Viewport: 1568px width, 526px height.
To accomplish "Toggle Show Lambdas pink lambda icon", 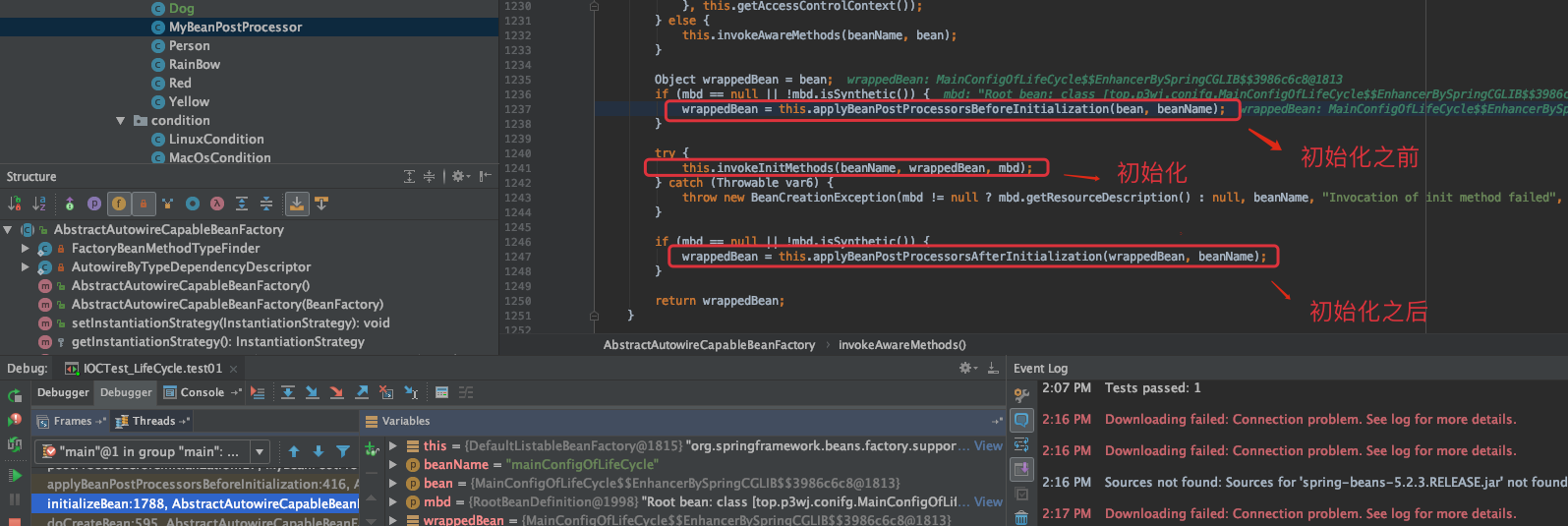I will [217, 204].
